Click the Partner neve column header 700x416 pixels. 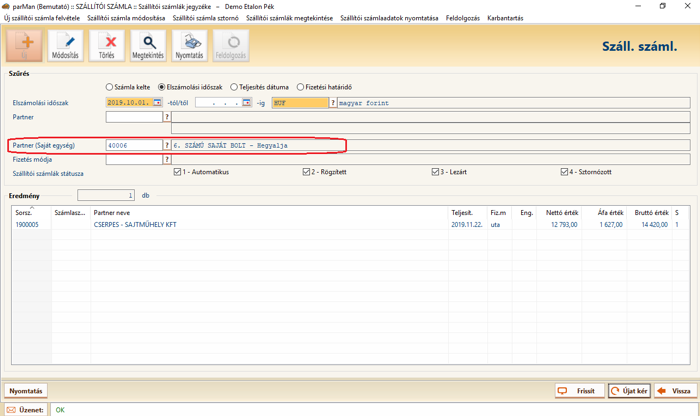point(269,212)
